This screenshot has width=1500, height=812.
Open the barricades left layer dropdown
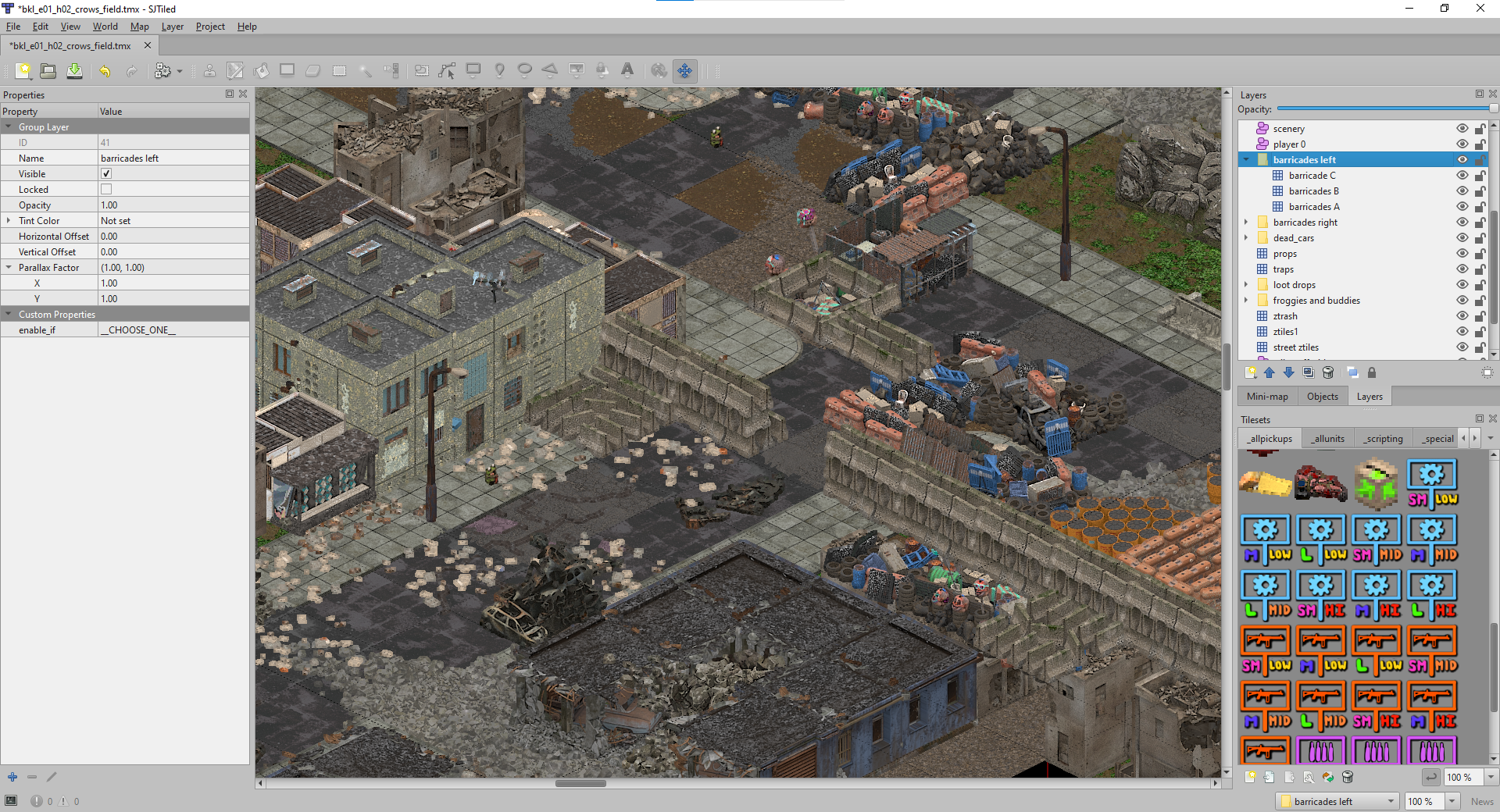pos(1391,801)
